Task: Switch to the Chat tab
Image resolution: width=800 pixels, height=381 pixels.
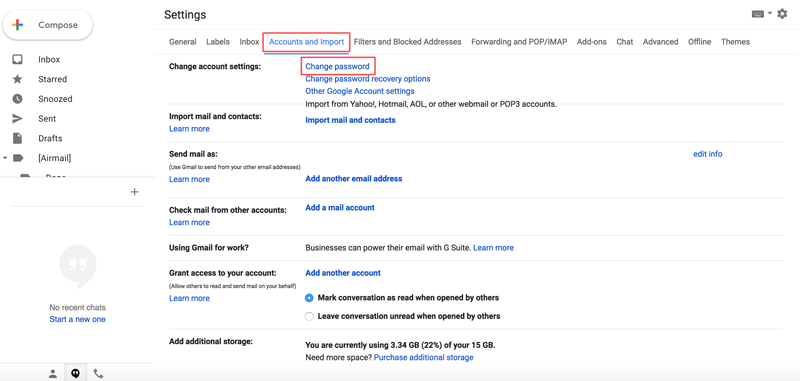Action: (x=624, y=42)
